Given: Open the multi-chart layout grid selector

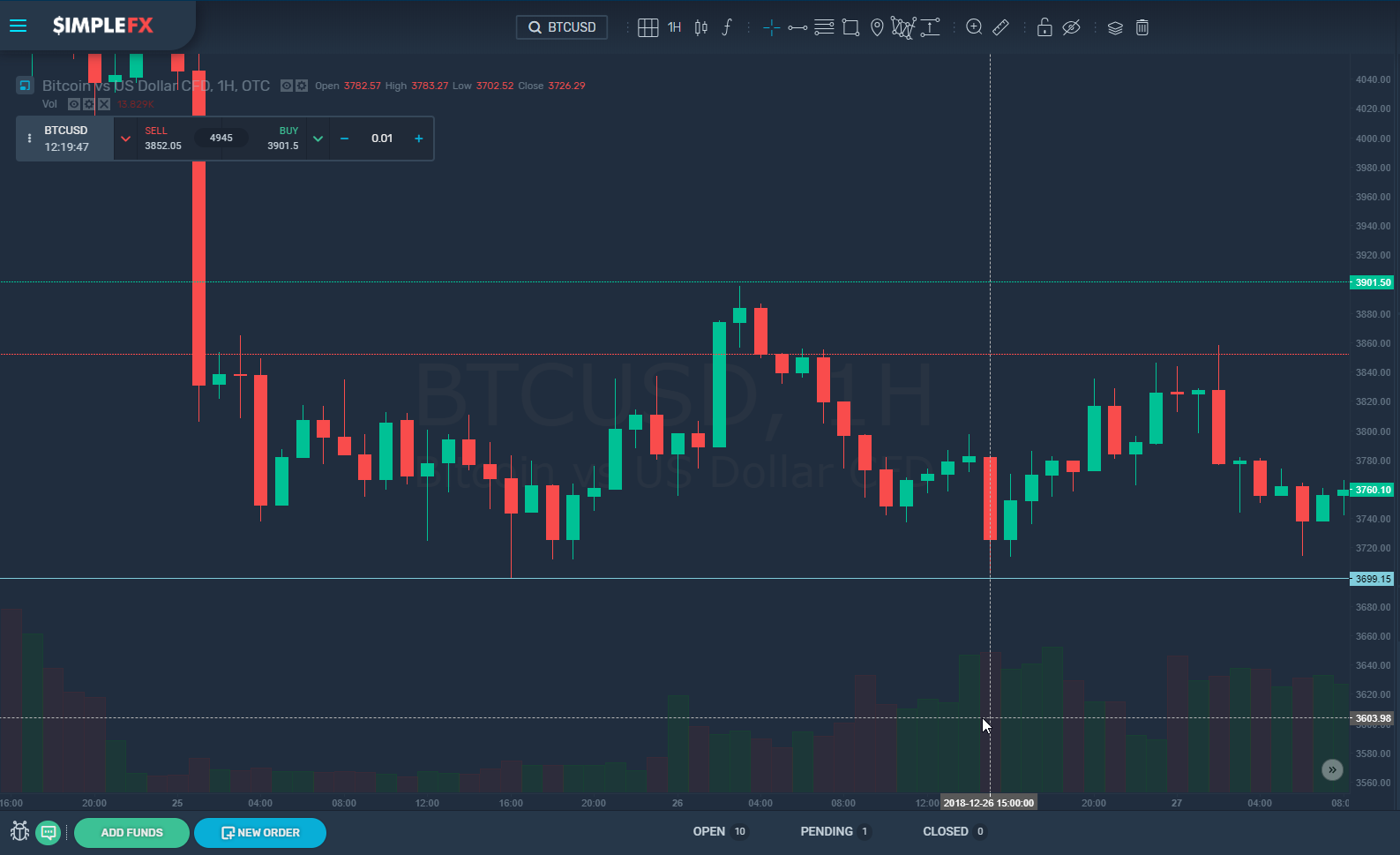Looking at the screenshot, I should (648, 27).
